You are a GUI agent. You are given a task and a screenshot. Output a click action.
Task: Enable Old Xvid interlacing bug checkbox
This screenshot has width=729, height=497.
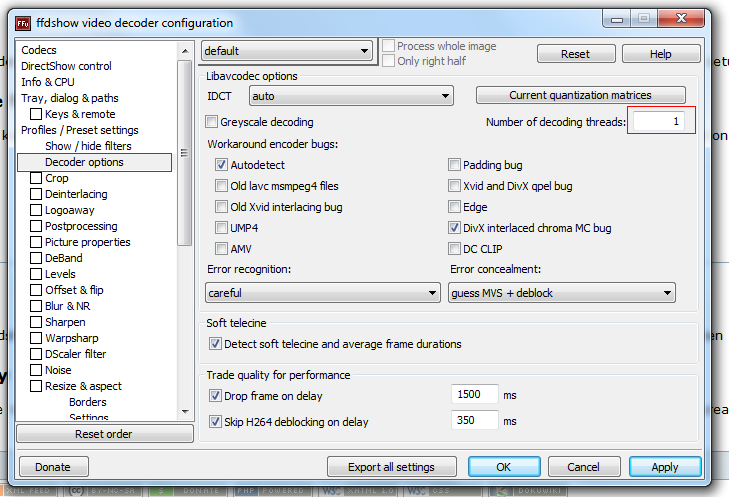tap(221, 207)
